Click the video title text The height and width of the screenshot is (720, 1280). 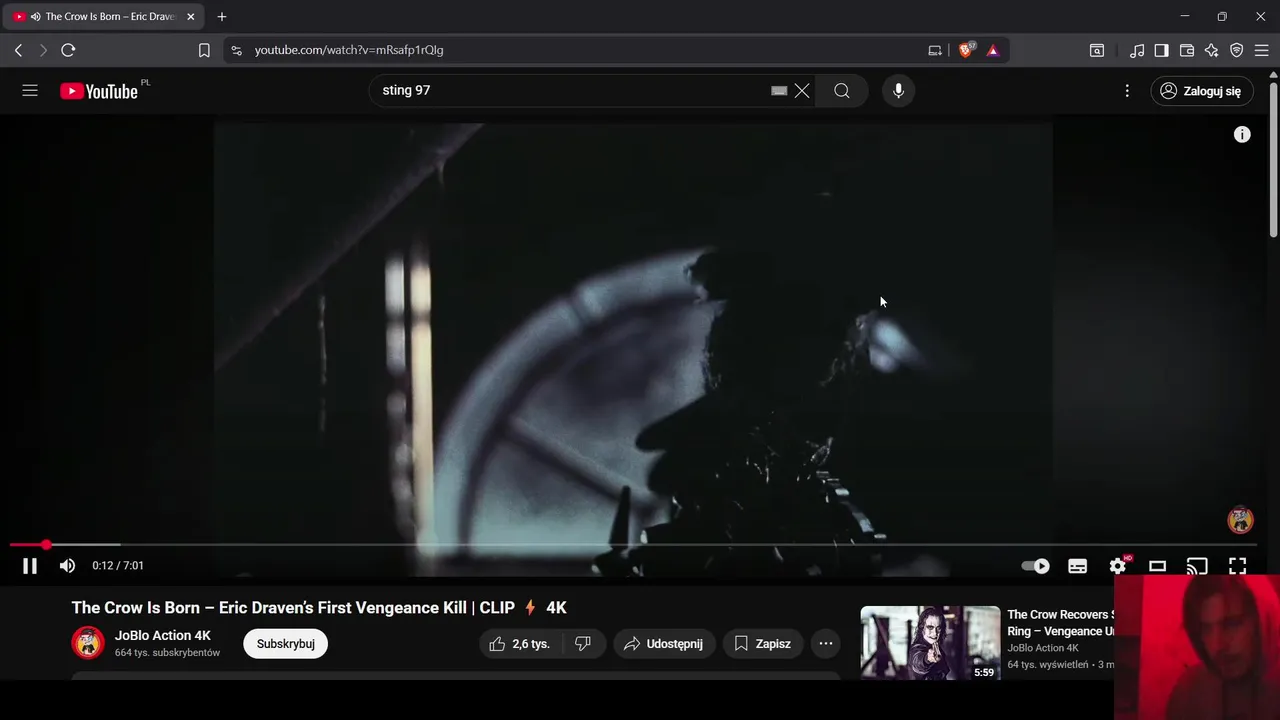319,608
